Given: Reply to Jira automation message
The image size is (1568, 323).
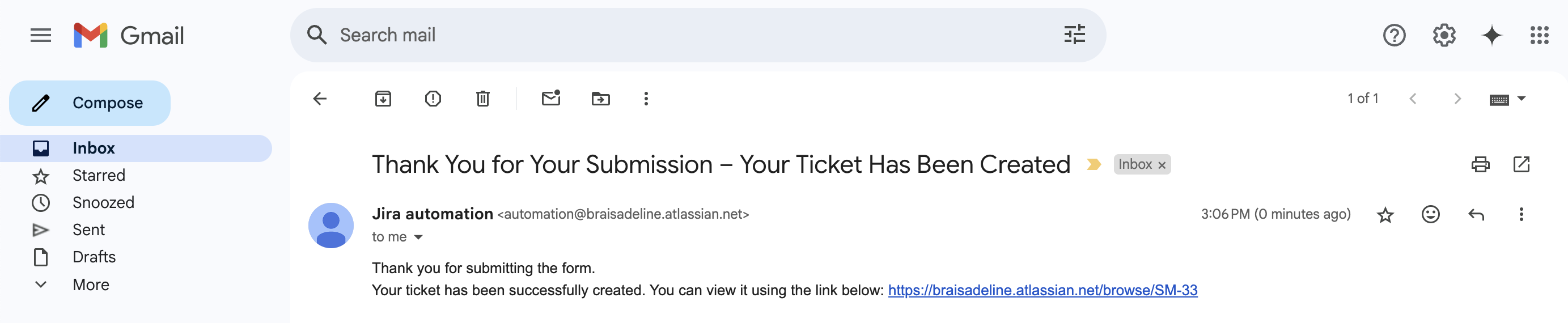Looking at the screenshot, I should [1476, 214].
